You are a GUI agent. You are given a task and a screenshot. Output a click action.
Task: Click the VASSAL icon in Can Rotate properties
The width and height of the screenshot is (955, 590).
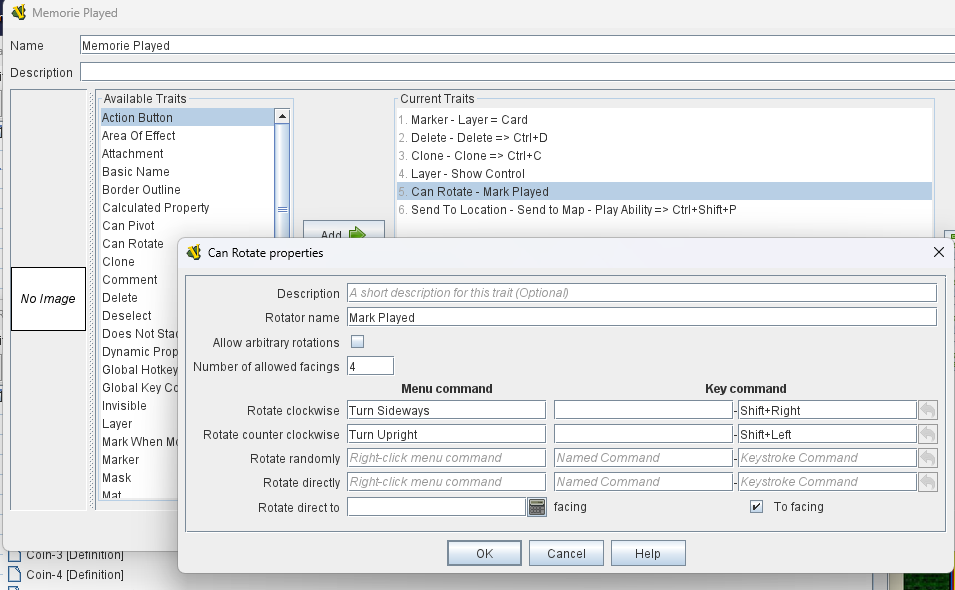coord(194,252)
